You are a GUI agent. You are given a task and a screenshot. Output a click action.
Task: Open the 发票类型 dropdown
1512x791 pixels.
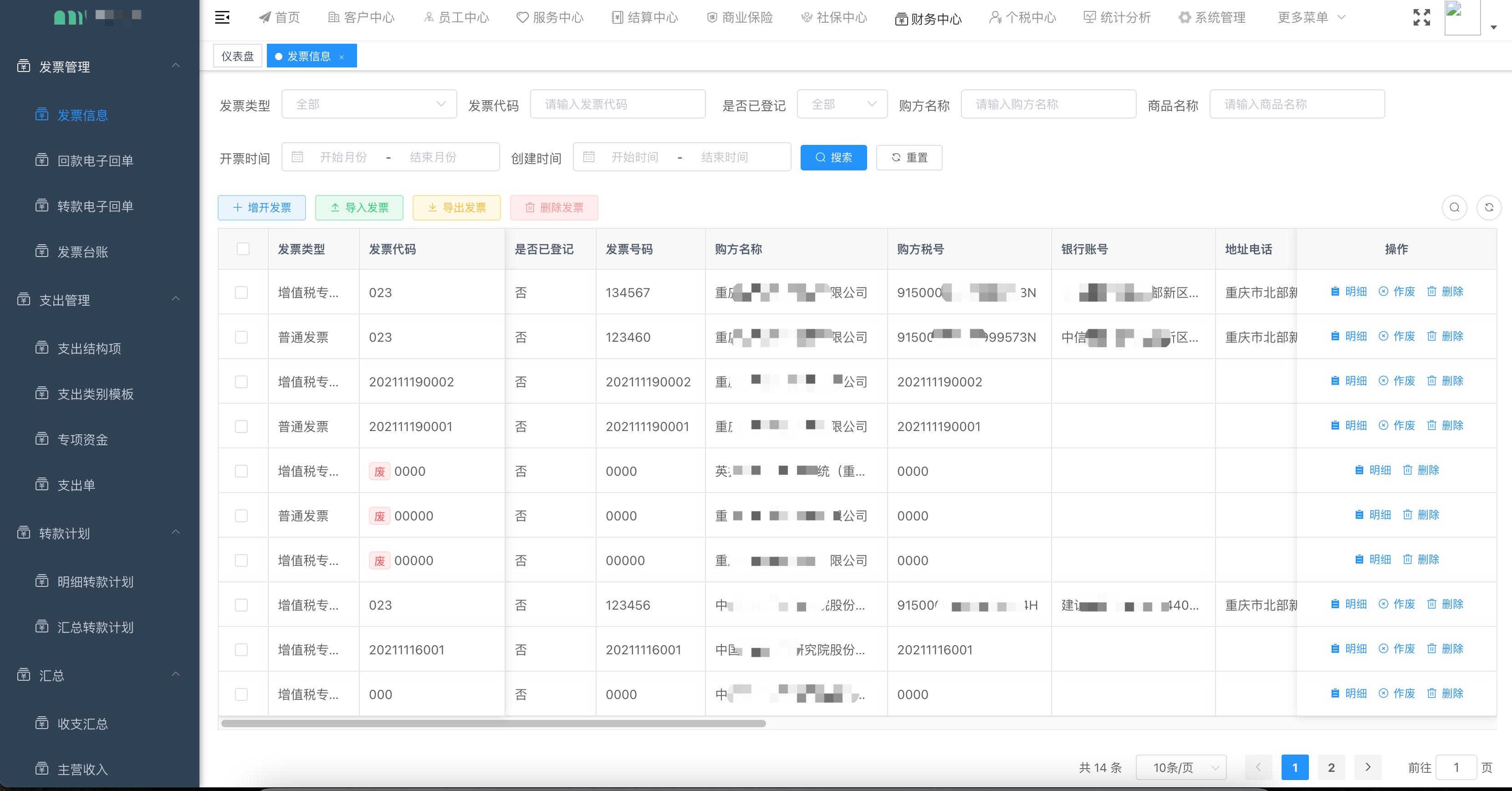pyautogui.click(x=368, y=104)
